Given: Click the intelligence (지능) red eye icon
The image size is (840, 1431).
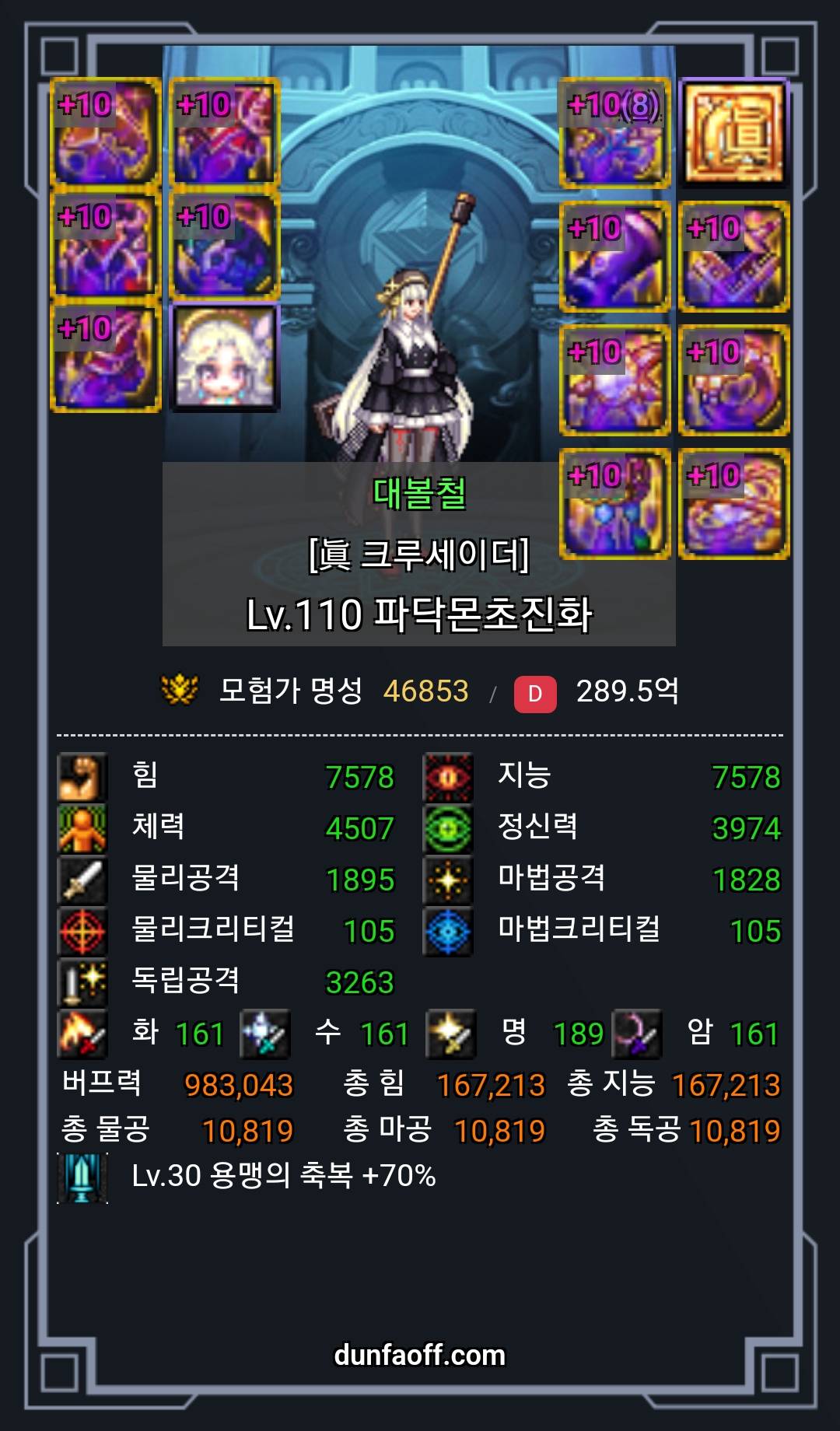Looking at the screenshot, I should point(448,776).
